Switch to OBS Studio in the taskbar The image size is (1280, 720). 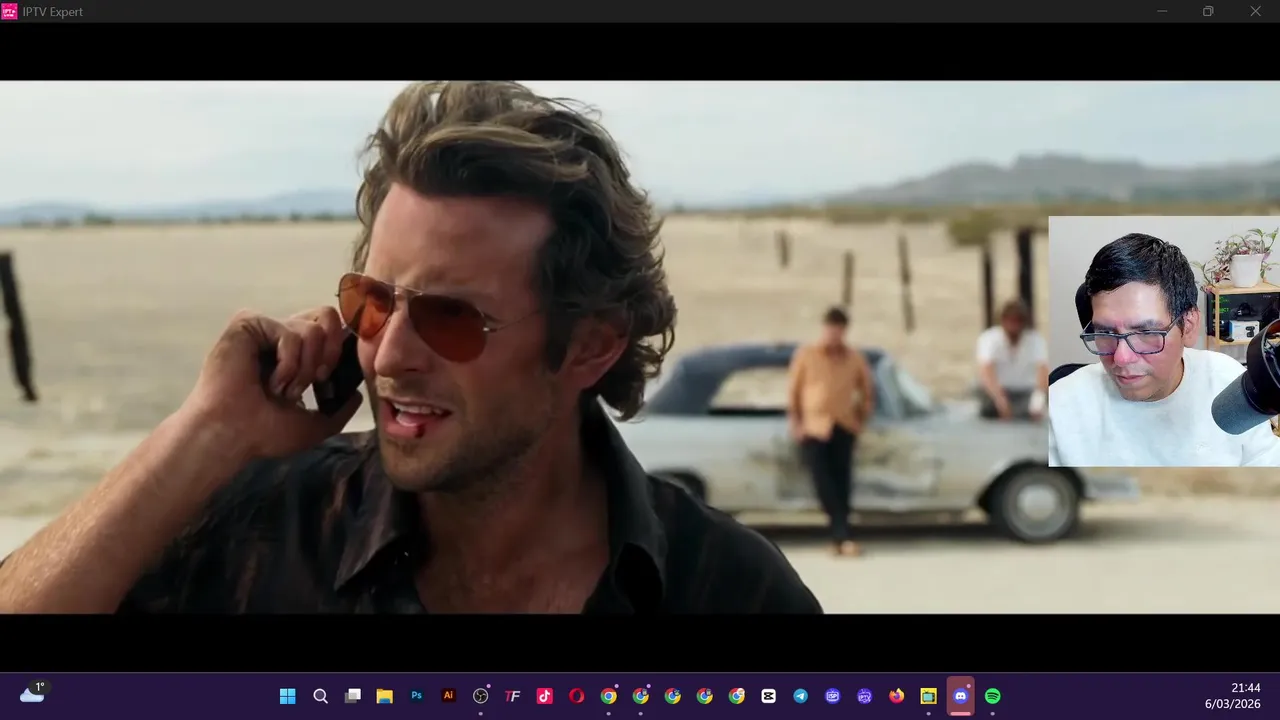(480, 696)
